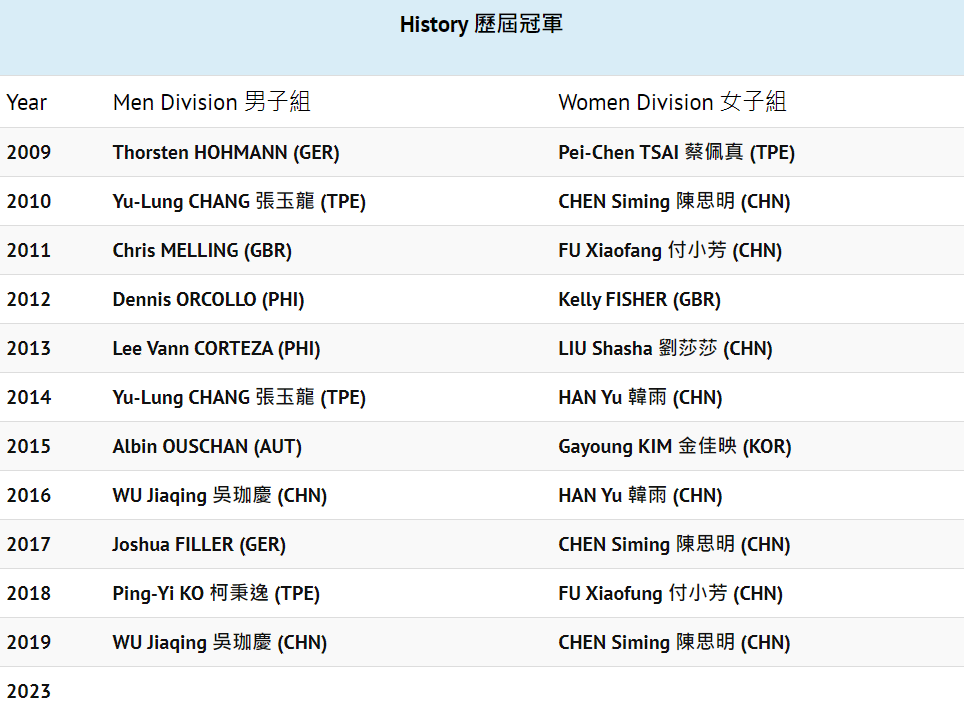Click Lee Vann CORTEZA (PHI) cell

tap(216, 349)
